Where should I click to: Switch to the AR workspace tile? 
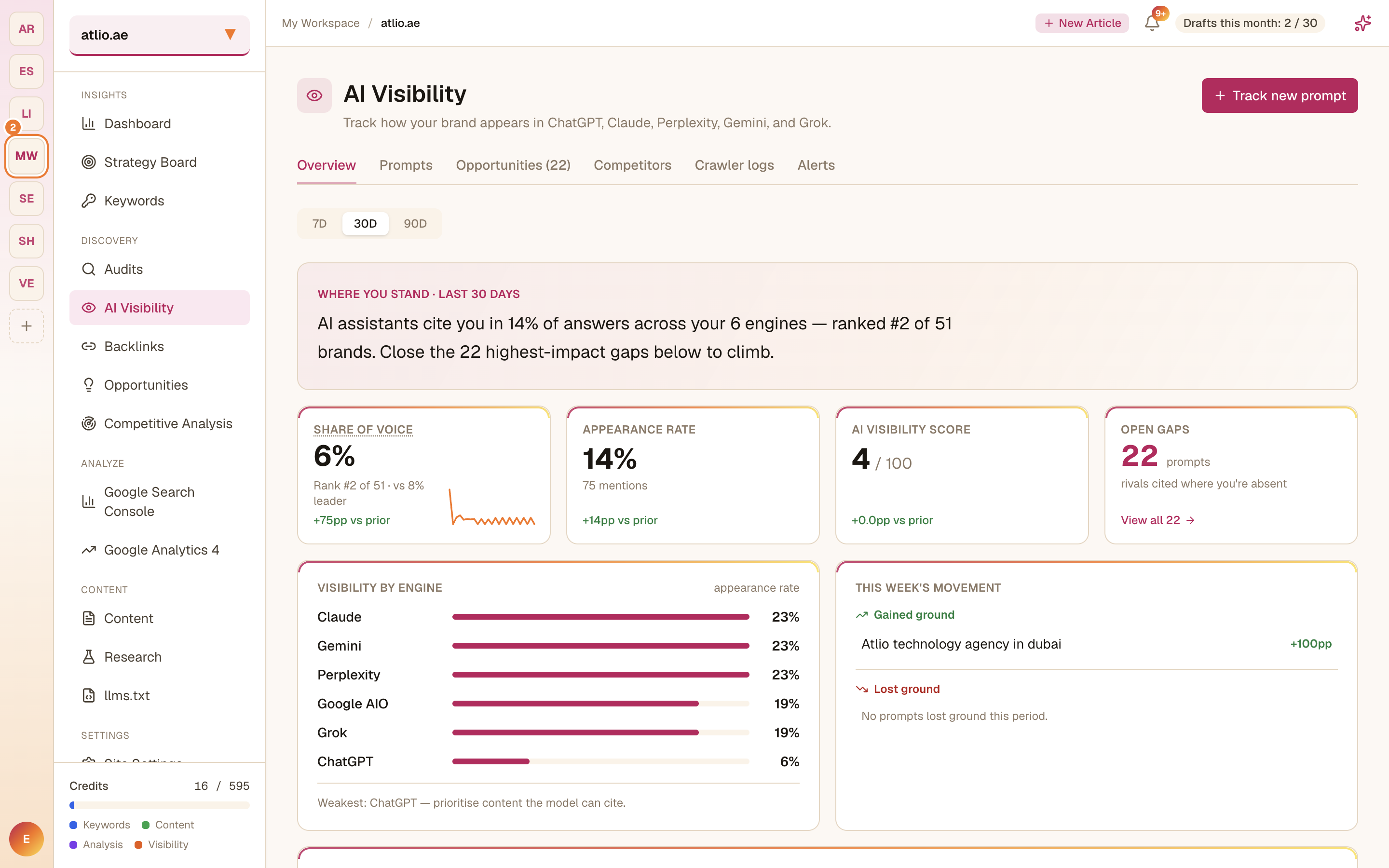pyautogui.click(x=27, y=29)
